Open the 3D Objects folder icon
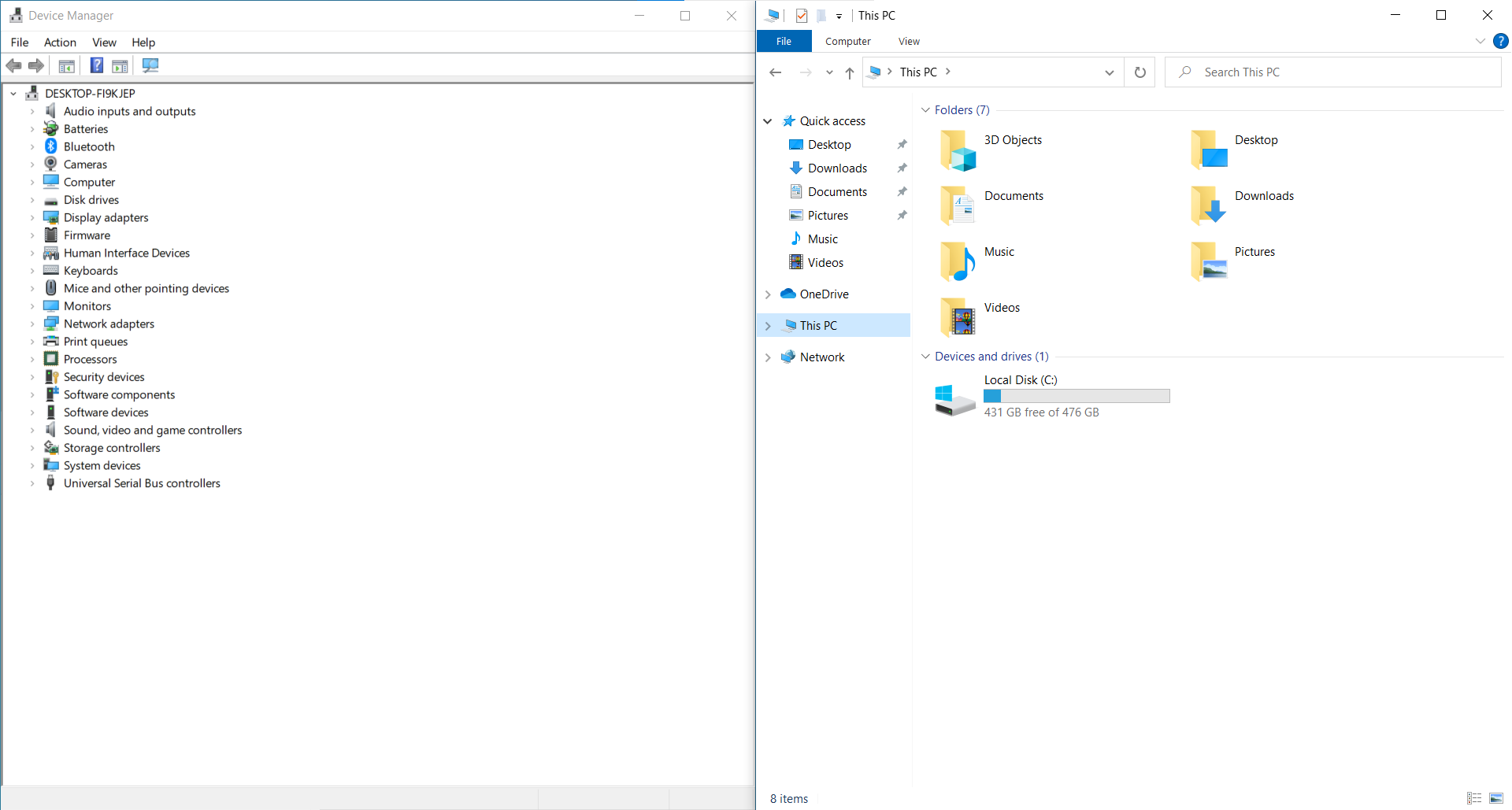1512x810 pixels. (958, 150)
